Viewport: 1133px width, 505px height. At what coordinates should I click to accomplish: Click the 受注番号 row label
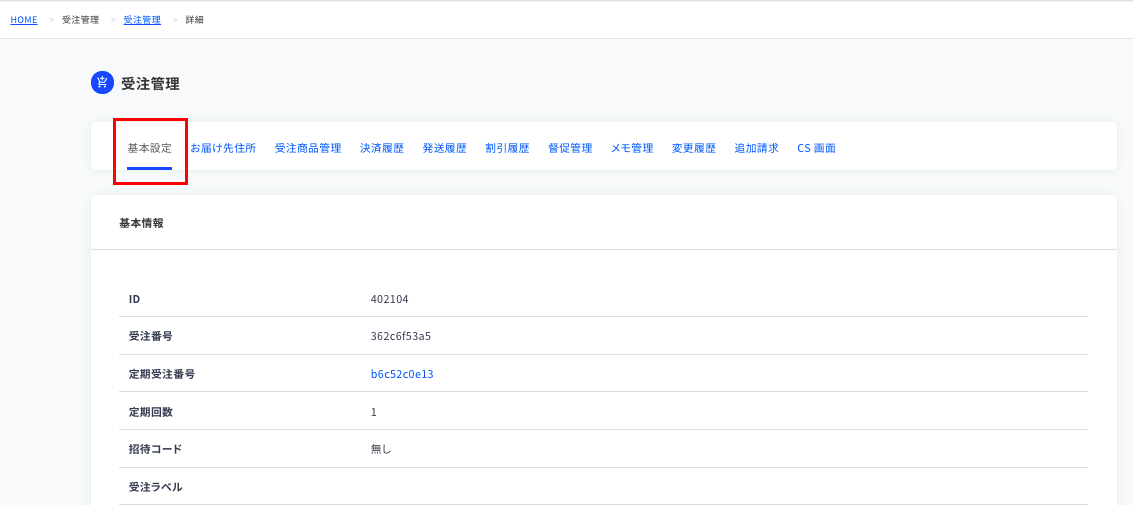(x=150, y=337)
